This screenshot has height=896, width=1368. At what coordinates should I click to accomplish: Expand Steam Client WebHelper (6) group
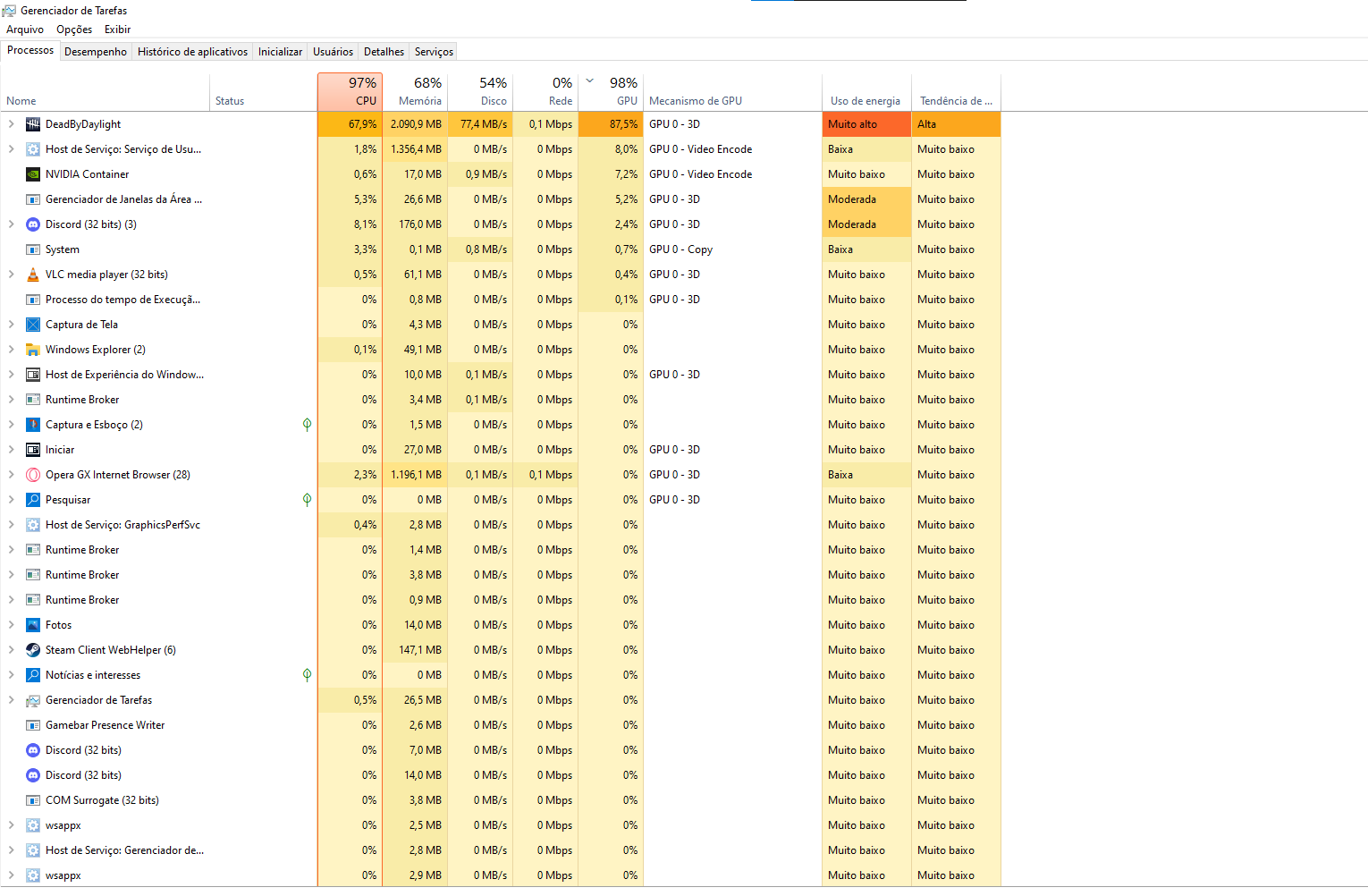[x=11, y=650]
